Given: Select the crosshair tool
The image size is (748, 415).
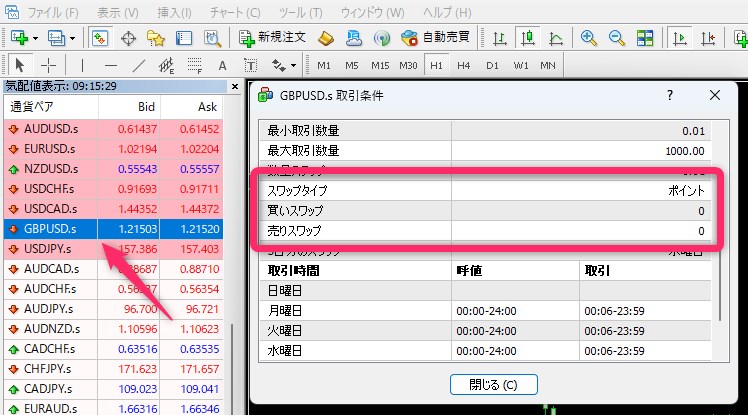Looking at the screenshot, I should click(48, 65).
